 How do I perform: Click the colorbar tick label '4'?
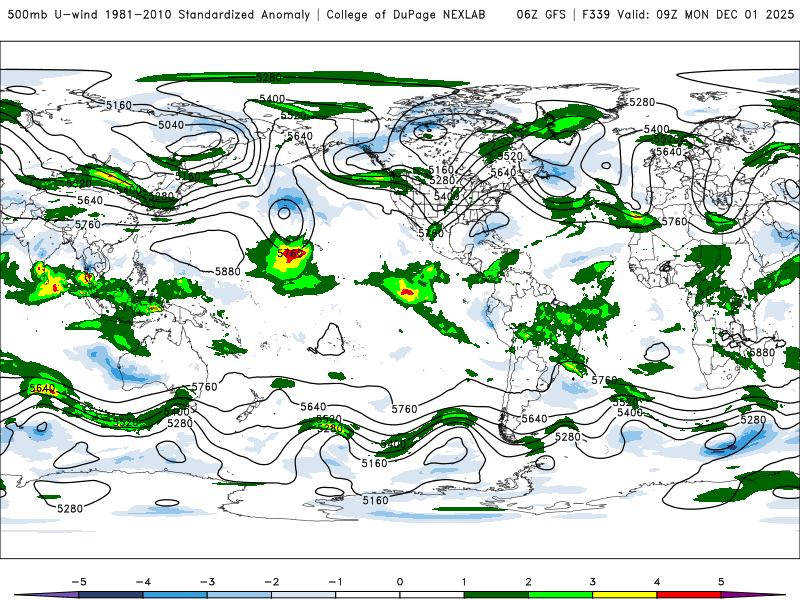[x=657, y=582]
